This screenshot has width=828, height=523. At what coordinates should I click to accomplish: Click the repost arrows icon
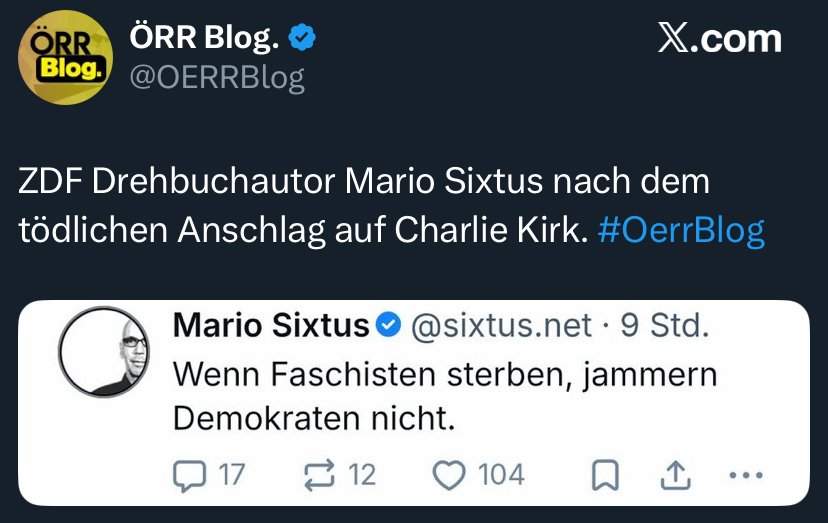(316, 473)
